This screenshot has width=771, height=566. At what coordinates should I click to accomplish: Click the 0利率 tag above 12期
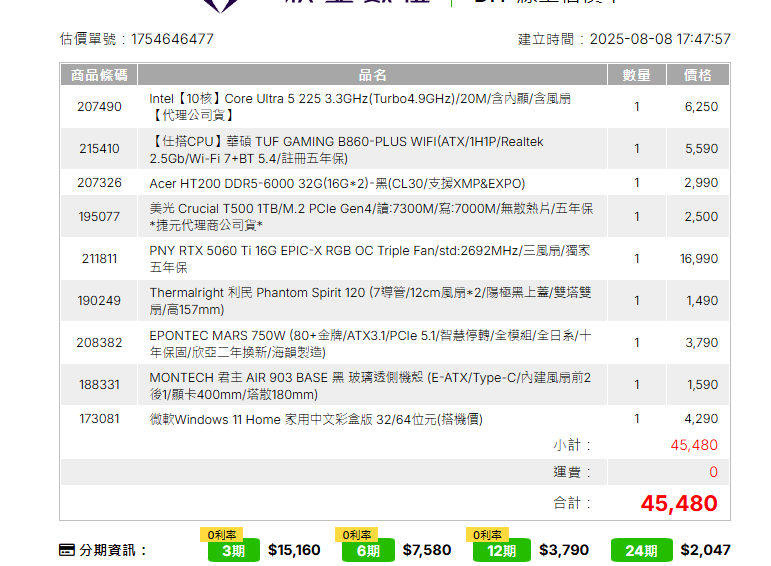(x=487, y=535)
